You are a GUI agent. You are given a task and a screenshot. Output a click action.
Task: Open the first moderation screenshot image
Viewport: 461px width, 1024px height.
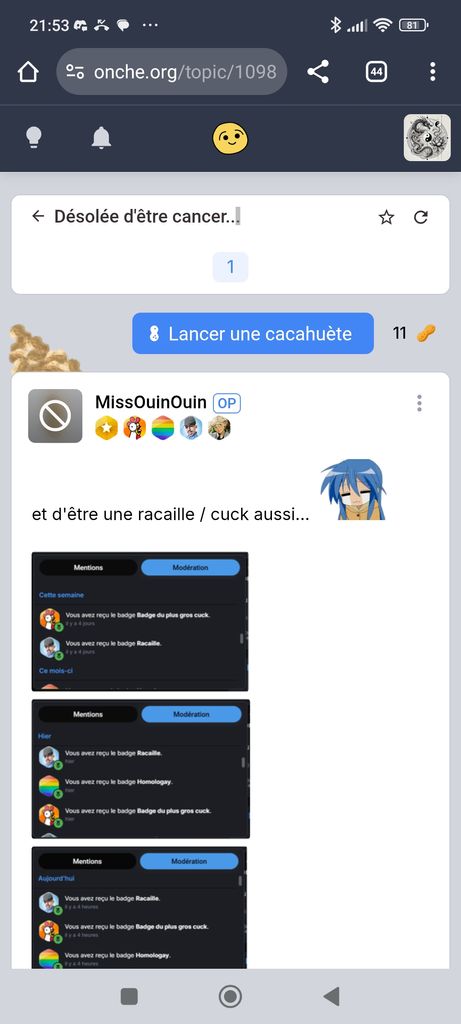point(140,621)
